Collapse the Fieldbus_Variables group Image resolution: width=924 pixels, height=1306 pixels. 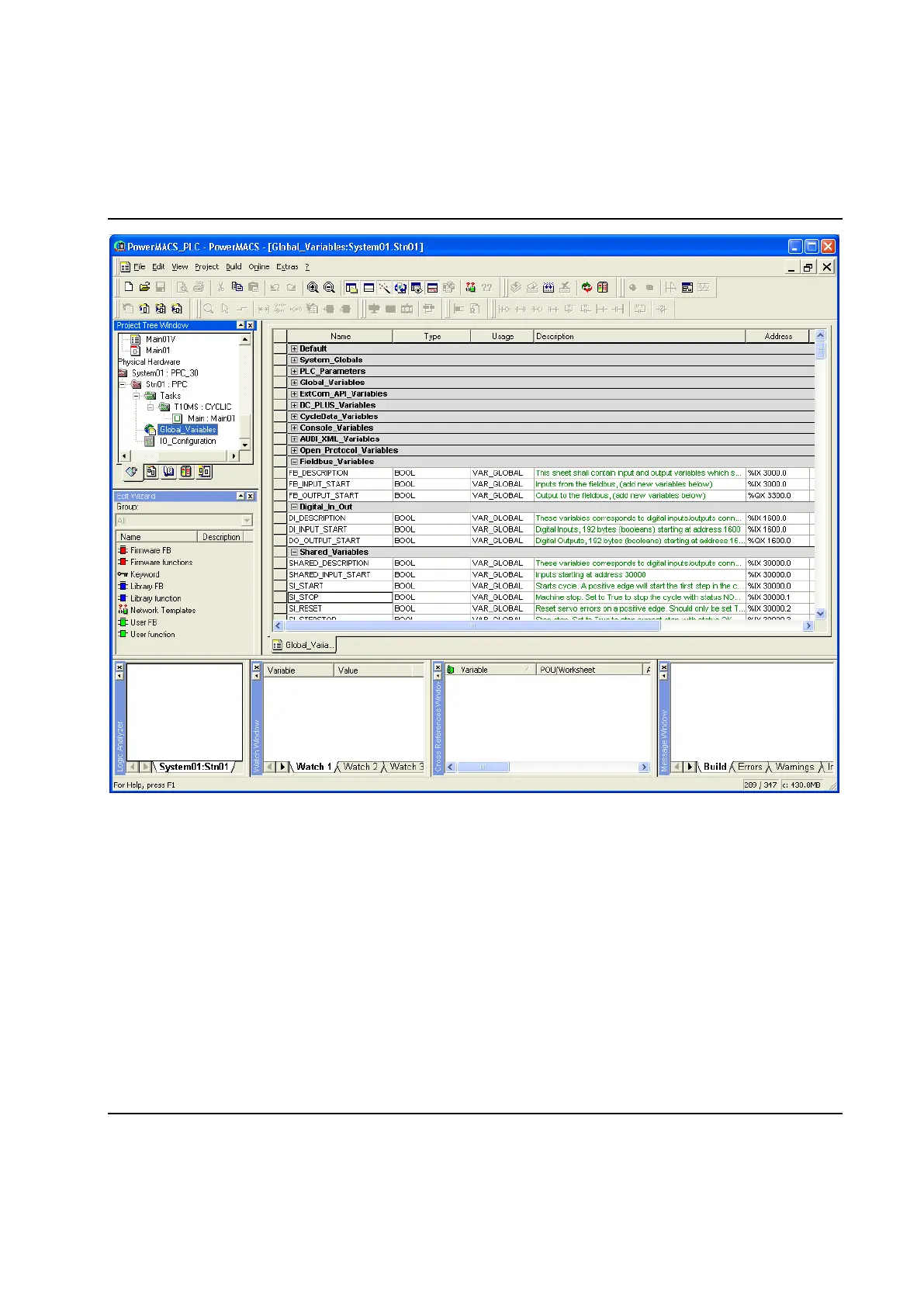[x=294, y=462]
